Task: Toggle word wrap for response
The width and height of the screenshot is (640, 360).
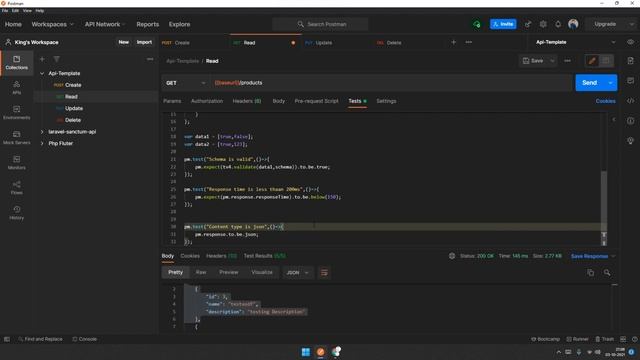Action: [x=324, y=273]
